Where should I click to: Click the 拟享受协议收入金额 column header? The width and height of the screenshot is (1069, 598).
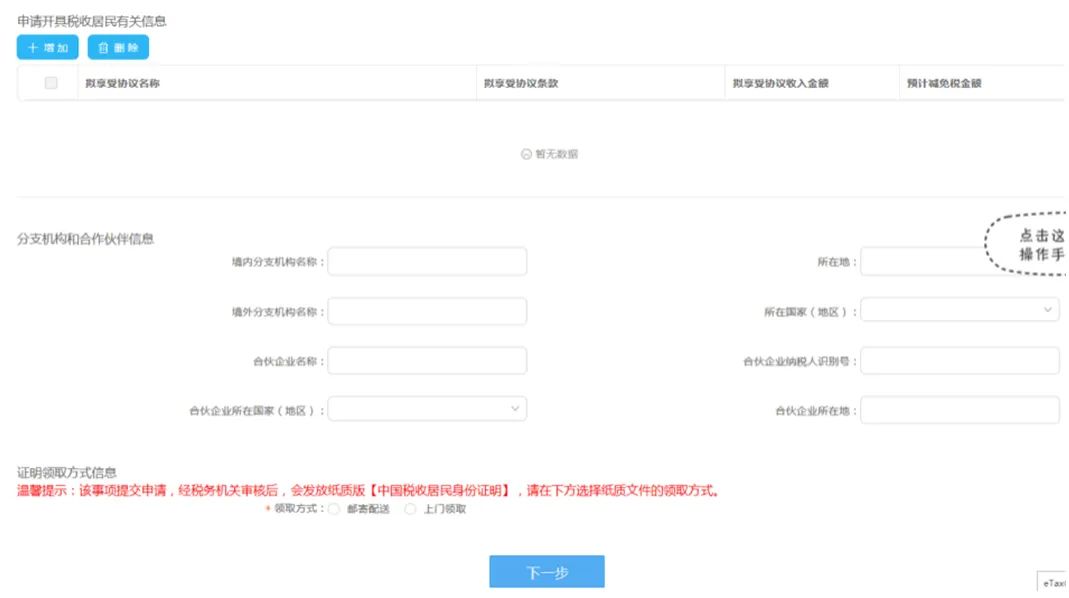pos(780,83)
